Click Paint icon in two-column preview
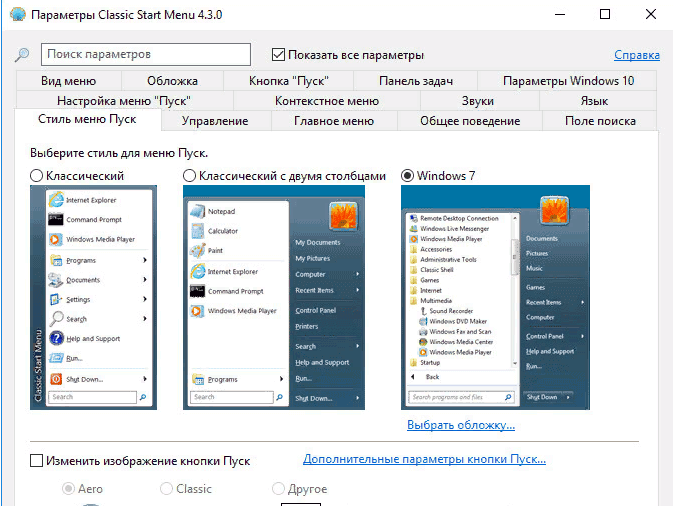The width and height of the screenshot is (673, 506). coord(197,251)
